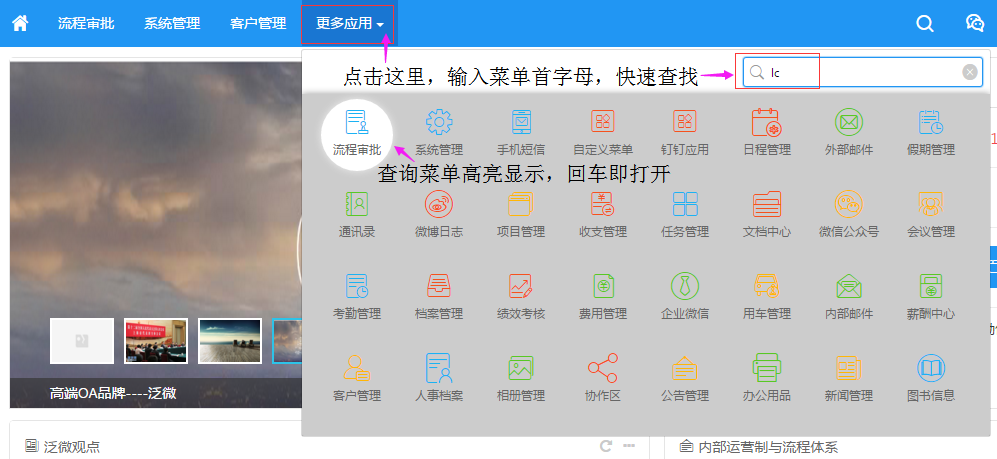The width and height of the screenshot is (997, 459).
Task: Open the 假期管理 icon
Action: (930, 122)
